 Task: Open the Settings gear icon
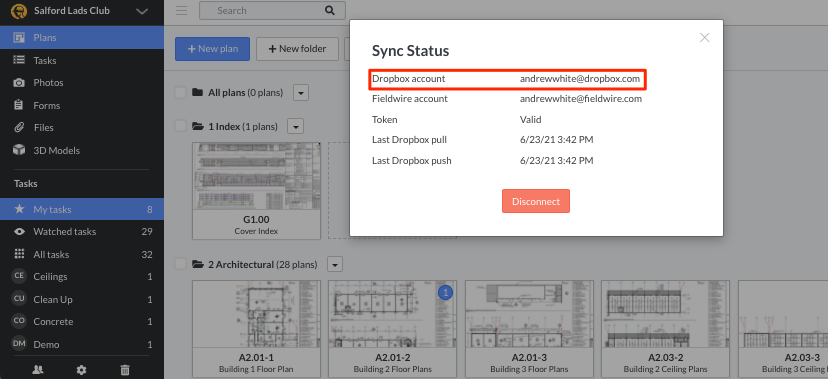81,369
